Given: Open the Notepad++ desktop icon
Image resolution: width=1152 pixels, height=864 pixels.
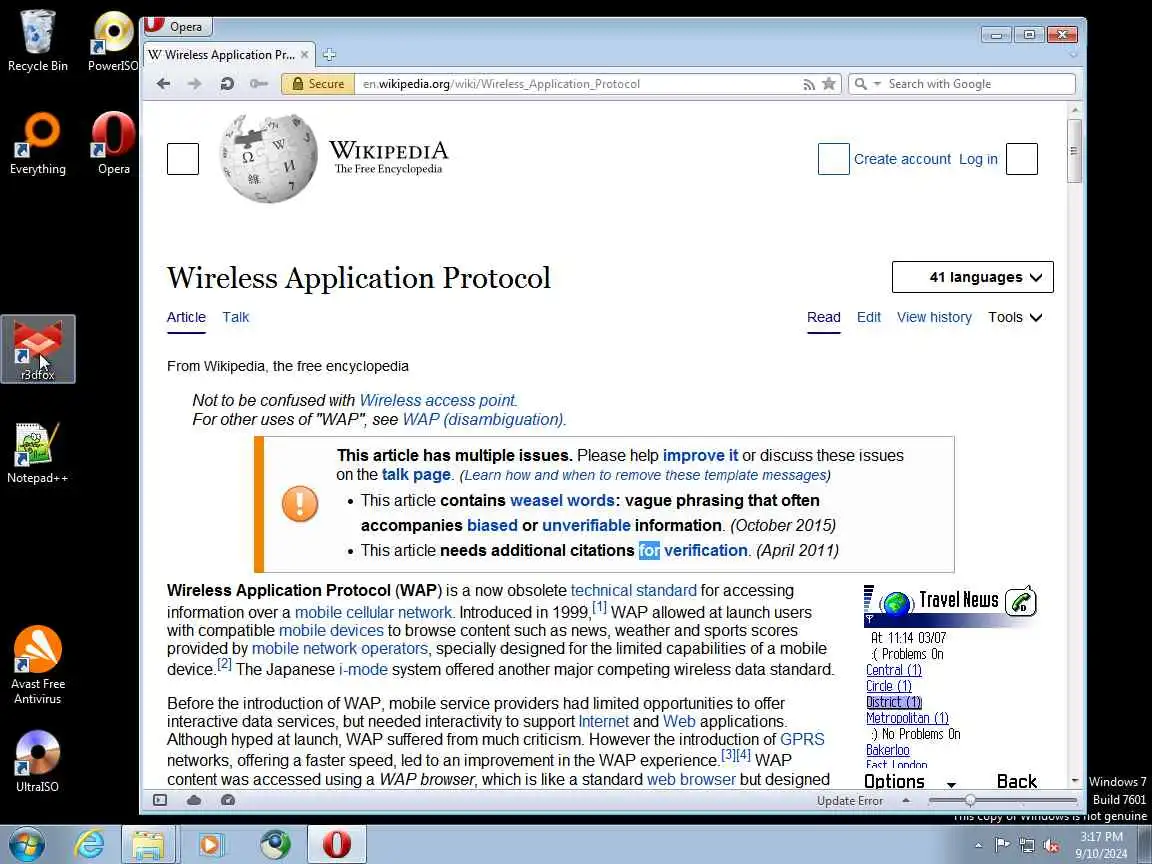Looking at the screenshot, I should [37, 453].
